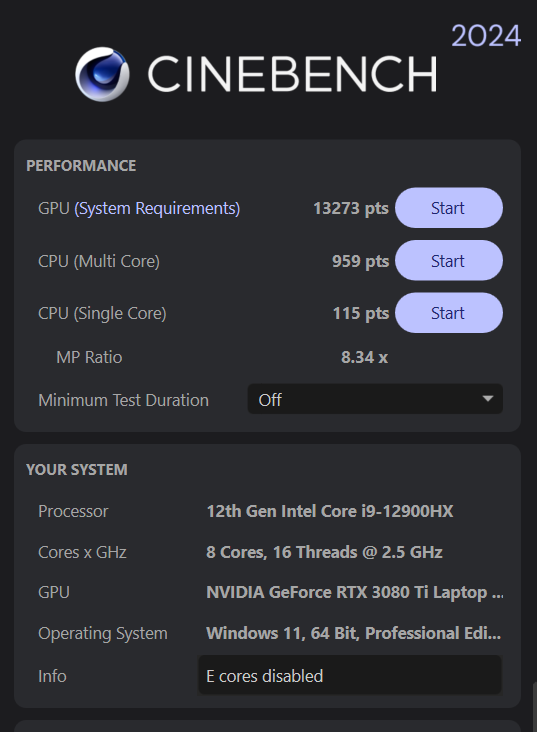Click the truncated GPU name RTX 3080 Ti
This screenshot has width=537, height=732.
(x=355, y=592)
